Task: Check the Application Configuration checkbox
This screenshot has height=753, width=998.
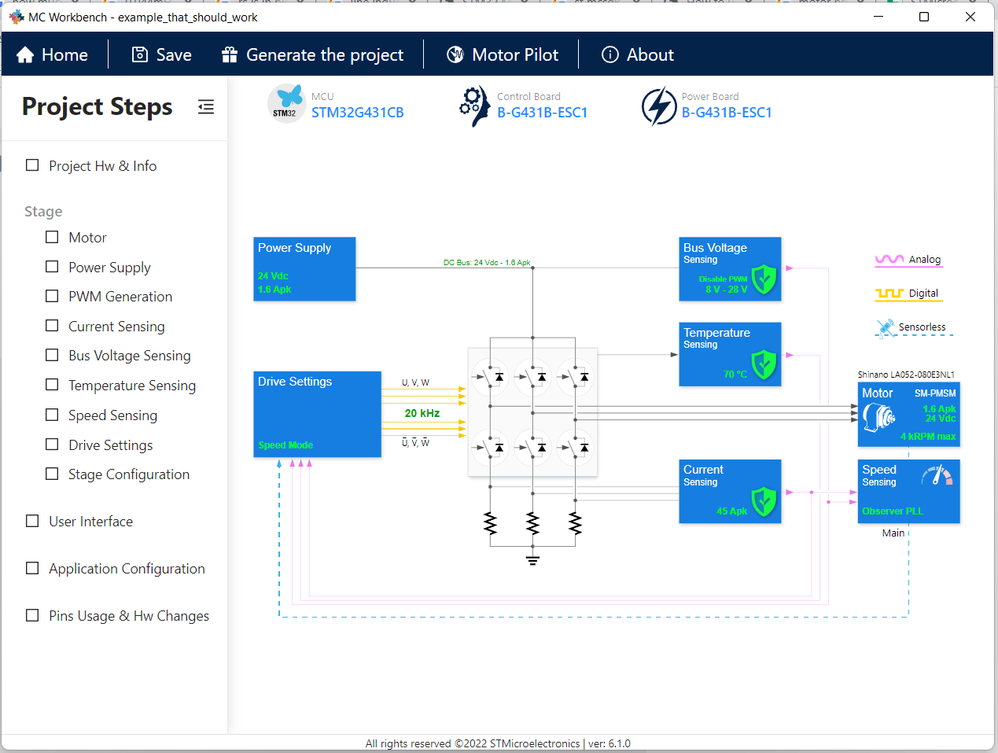Action: pos(32,568)
